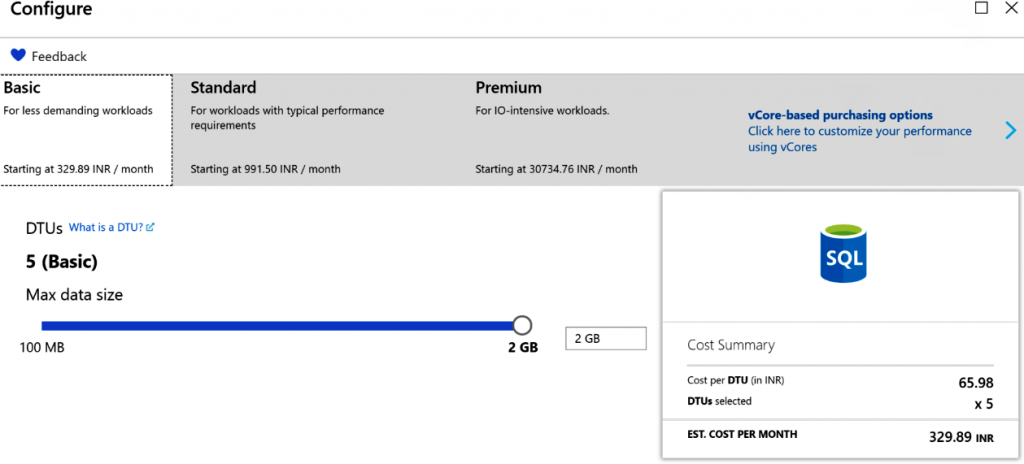Select the Basic pricing tier tab
The image size is (1024, 464).
86,130
